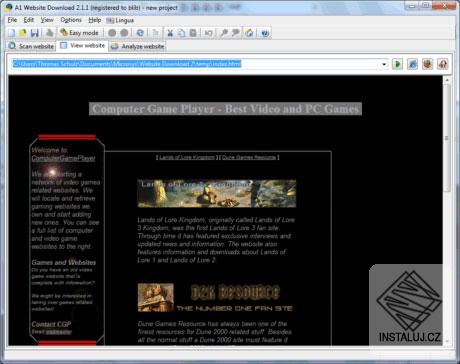Expand the address bar dropdown arrow
Image resolution: width=460 pixels, height=364 pixels.
click(384, 64)
